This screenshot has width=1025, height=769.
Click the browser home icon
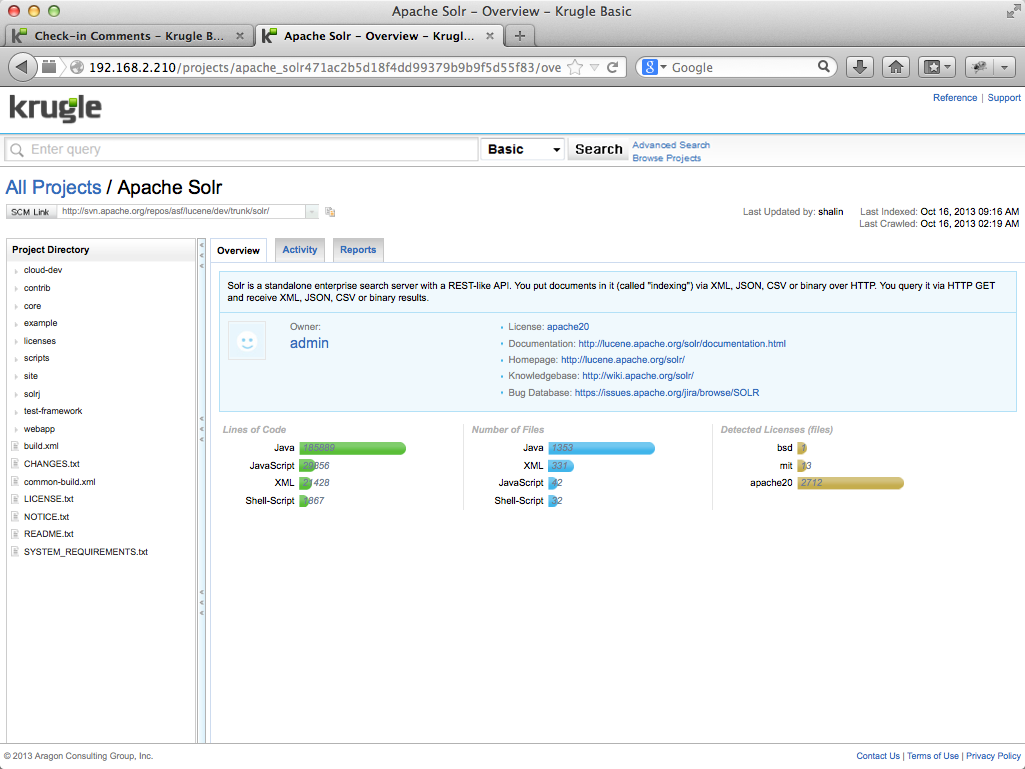896,67
